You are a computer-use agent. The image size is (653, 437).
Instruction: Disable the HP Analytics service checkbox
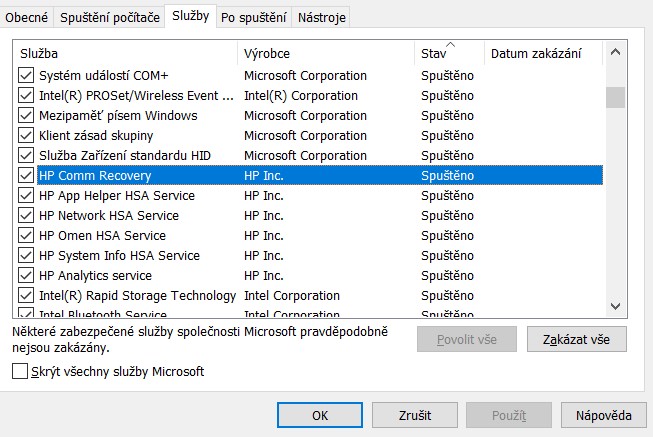(26, 276)
